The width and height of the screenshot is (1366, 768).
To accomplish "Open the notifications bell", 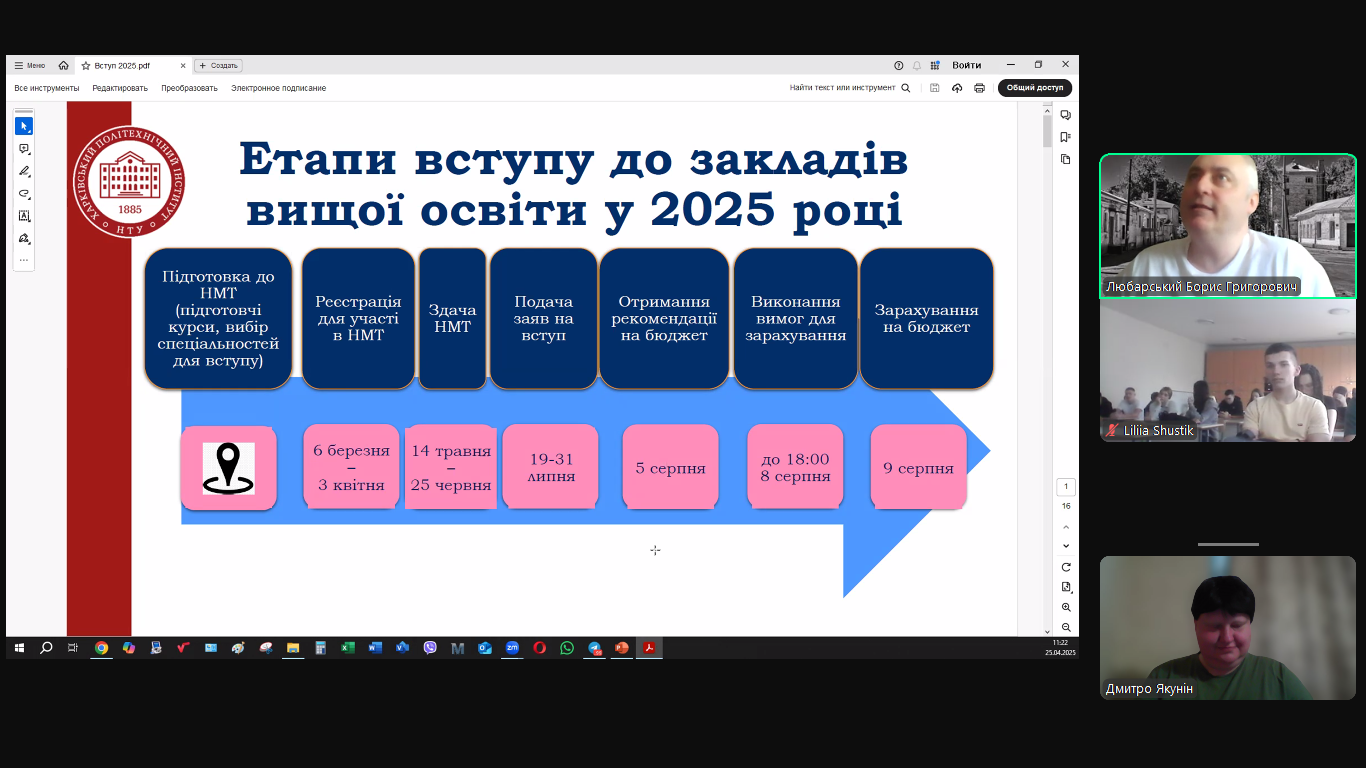I will pyautogui.click(x=917, y=65).
